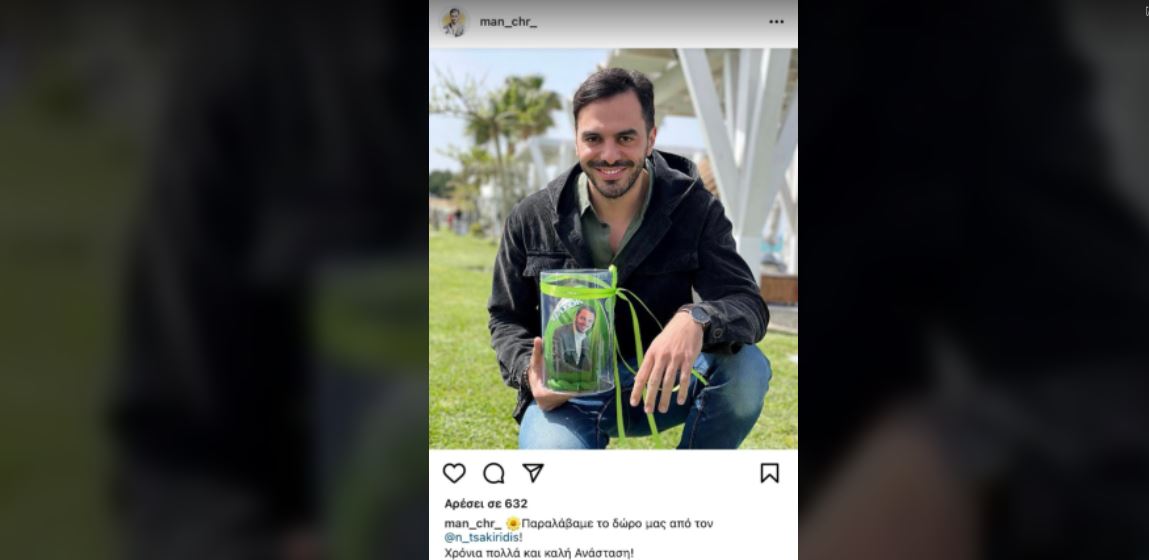Viewport: 1149px width, 560px height.
Task: Open the man_chr_ profile avatar
Action: (454, 22)
